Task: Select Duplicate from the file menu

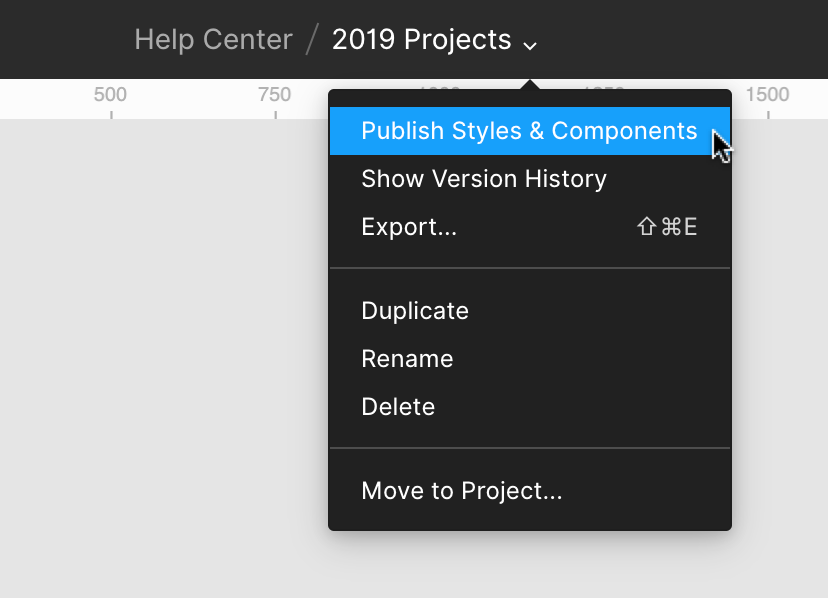Action: pyautogui.click(x=415, y=311)
